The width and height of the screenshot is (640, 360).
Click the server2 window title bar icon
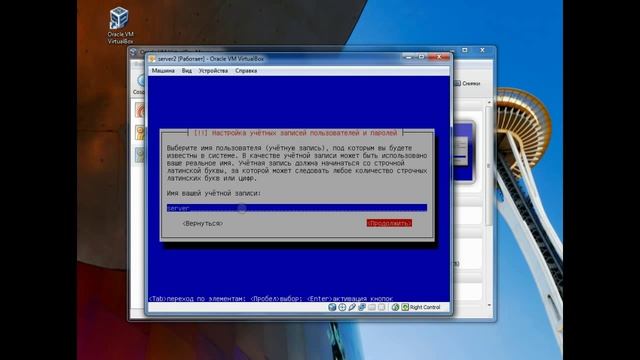coord(152,59)
